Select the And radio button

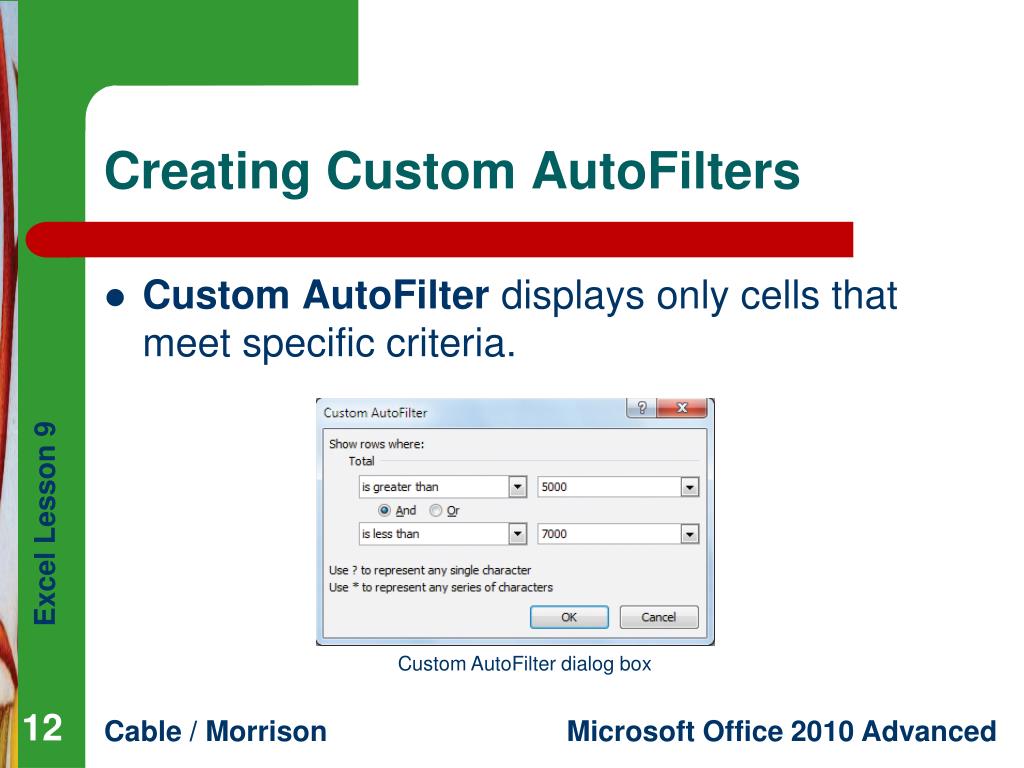(x=385, y=510)
